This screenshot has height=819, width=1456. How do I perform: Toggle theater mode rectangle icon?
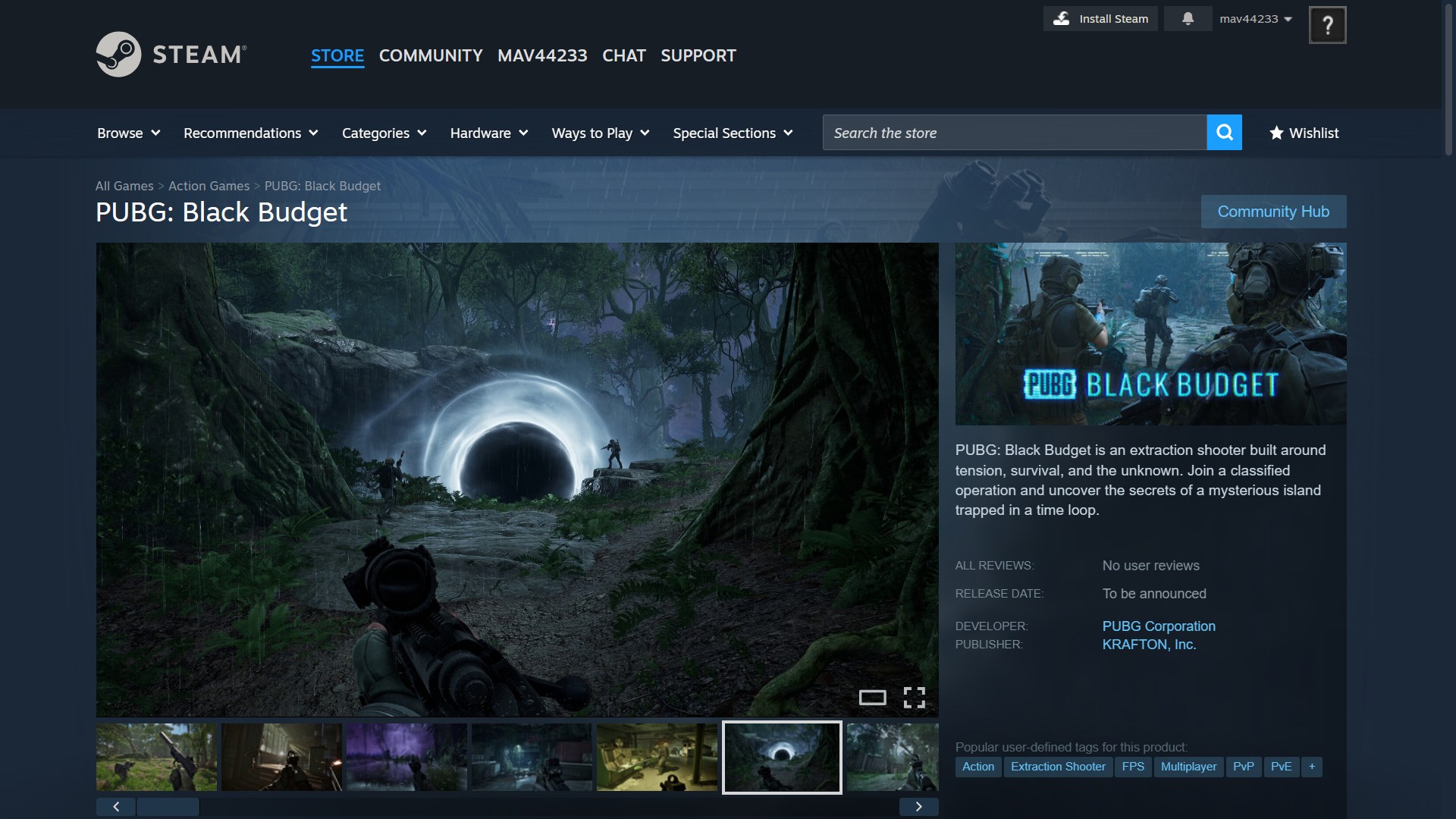[x=872, y=698]
